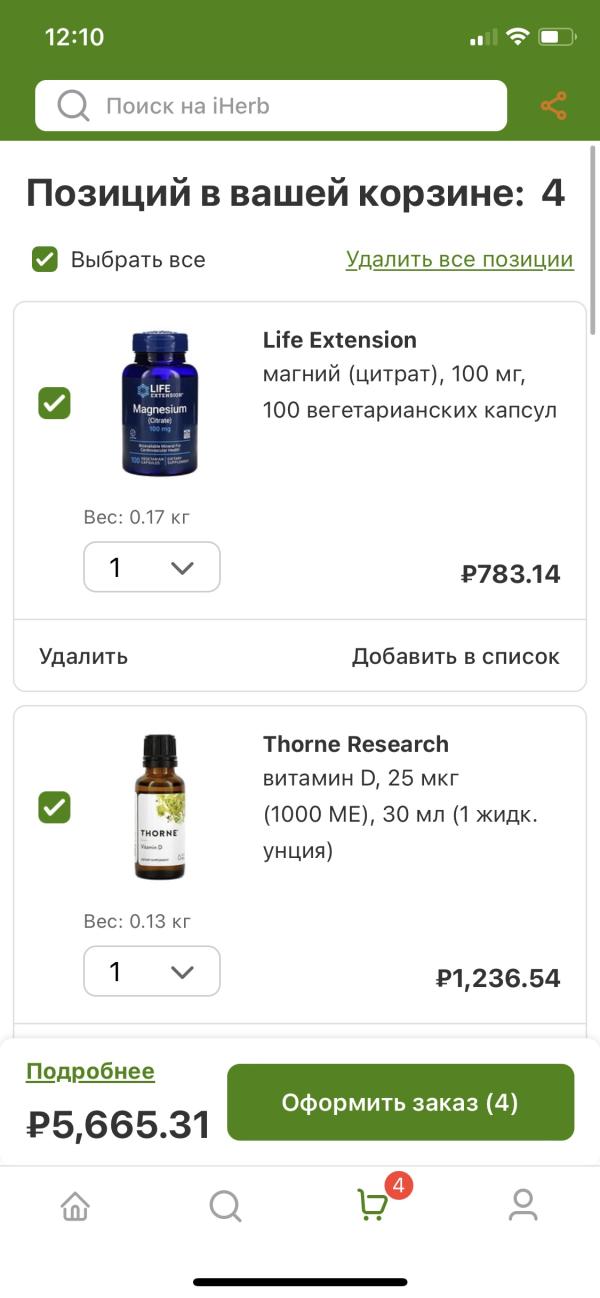This screenshot has width=600, height=1298.
Task: Expand "Подробнее" order total details
Action: pyautogui.click(x=90, y=1072)
